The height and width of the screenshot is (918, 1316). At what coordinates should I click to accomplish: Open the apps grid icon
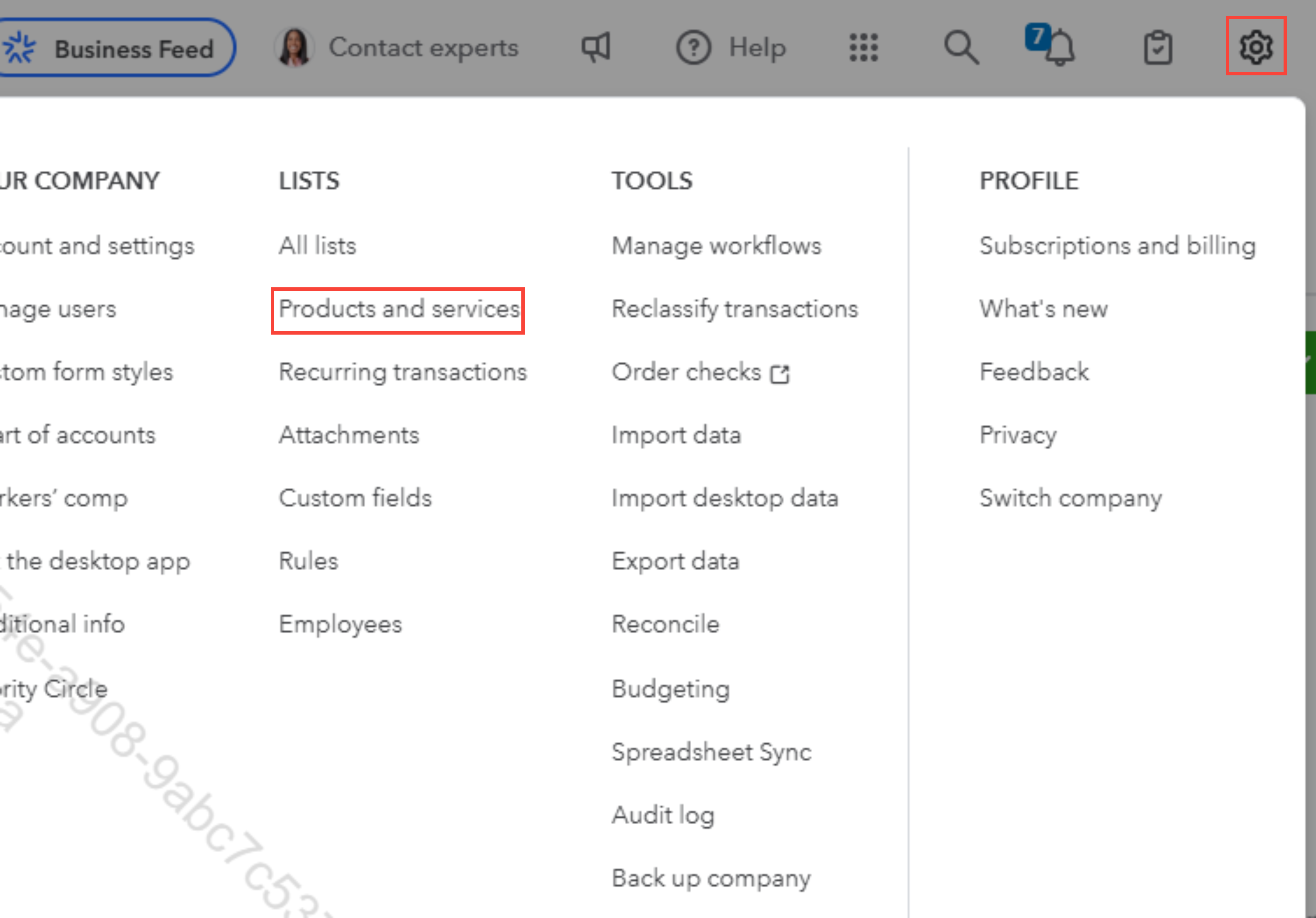point(863,47)
